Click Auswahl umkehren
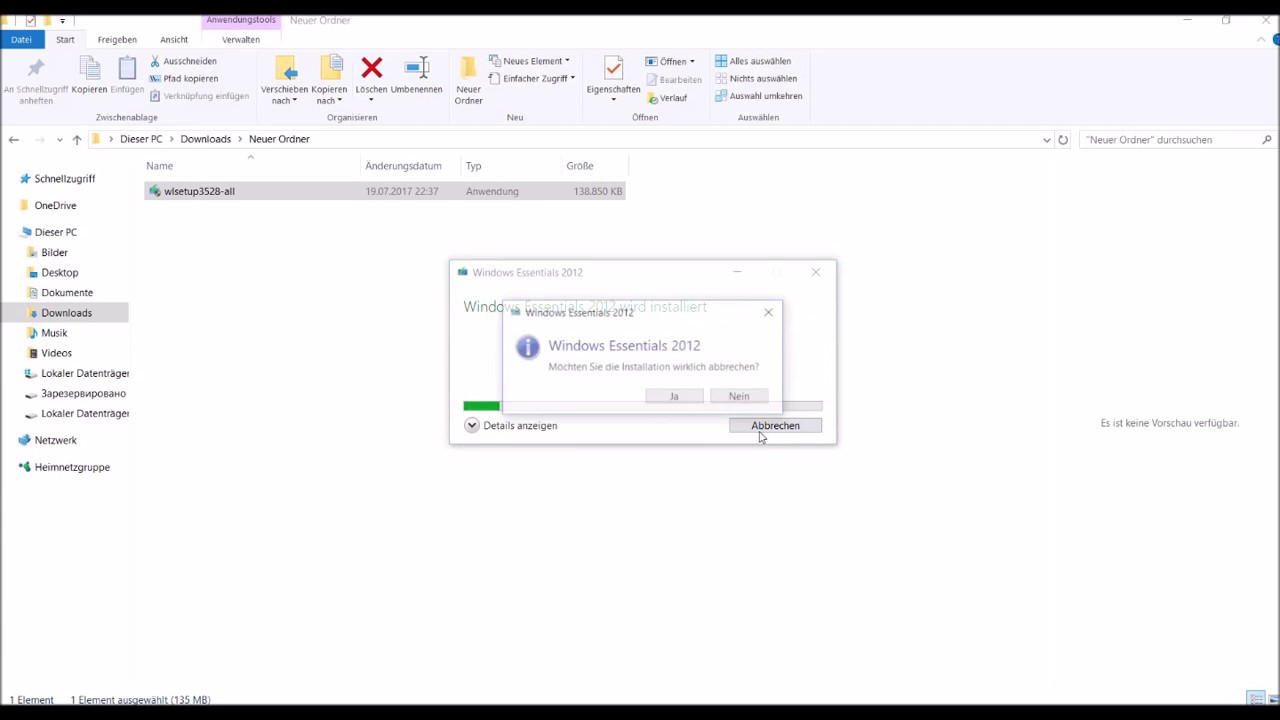Screen dimensions: 1280x720 pyautogui.click(x=759, y=96)
